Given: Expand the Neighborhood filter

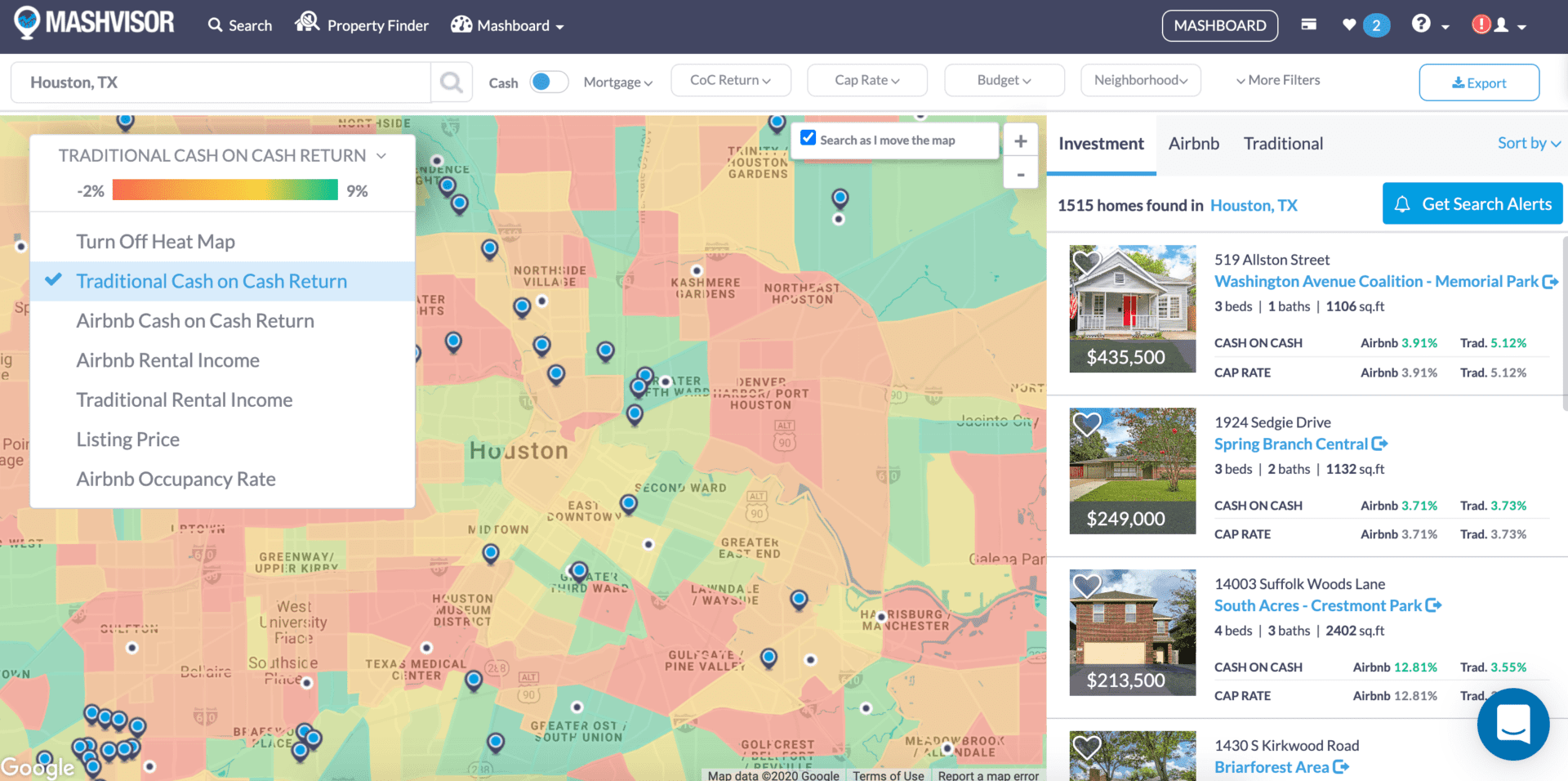Looking at the screenshot, I should point(1140,80).
